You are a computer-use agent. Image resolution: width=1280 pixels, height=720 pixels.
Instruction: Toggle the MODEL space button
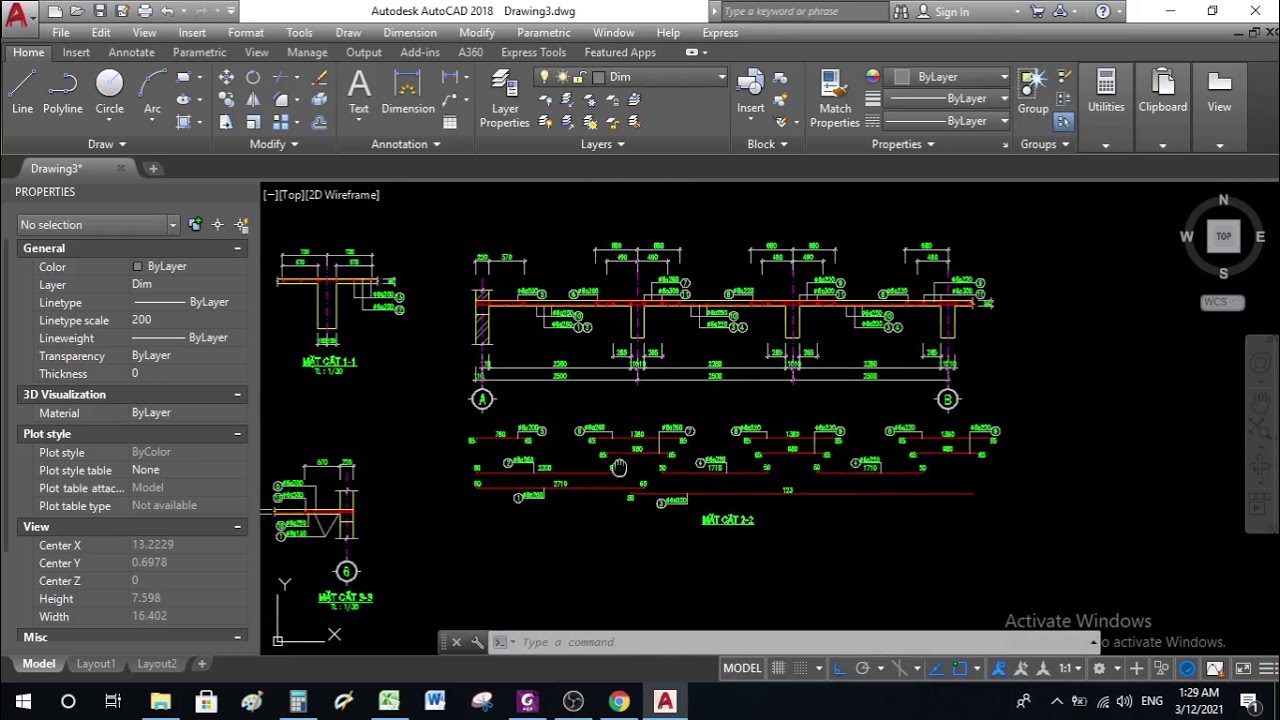pyautogui.click(x=742, y=668)
